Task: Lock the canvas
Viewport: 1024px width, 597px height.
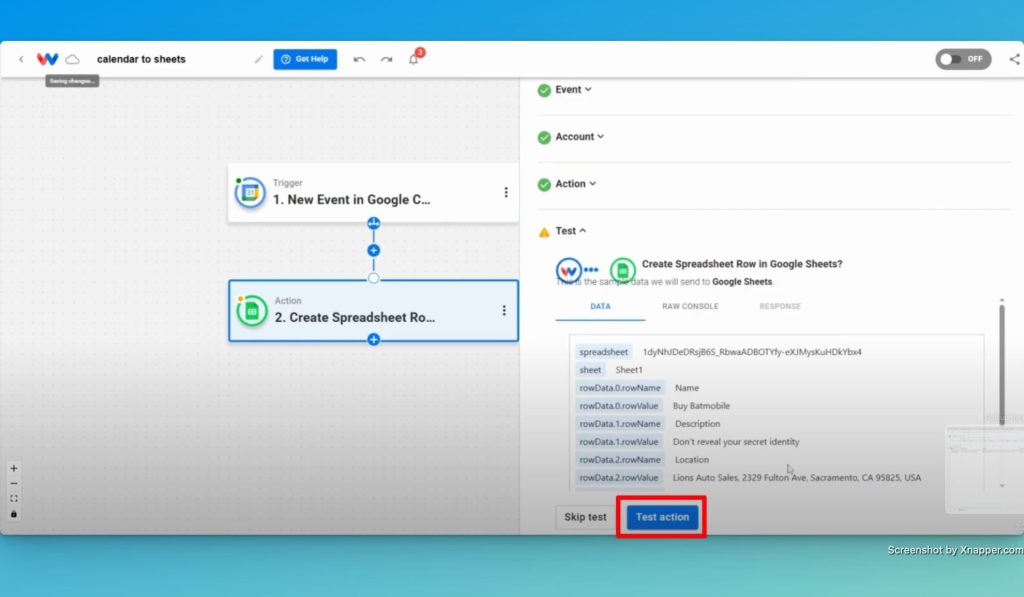Action: pos(14,514)
